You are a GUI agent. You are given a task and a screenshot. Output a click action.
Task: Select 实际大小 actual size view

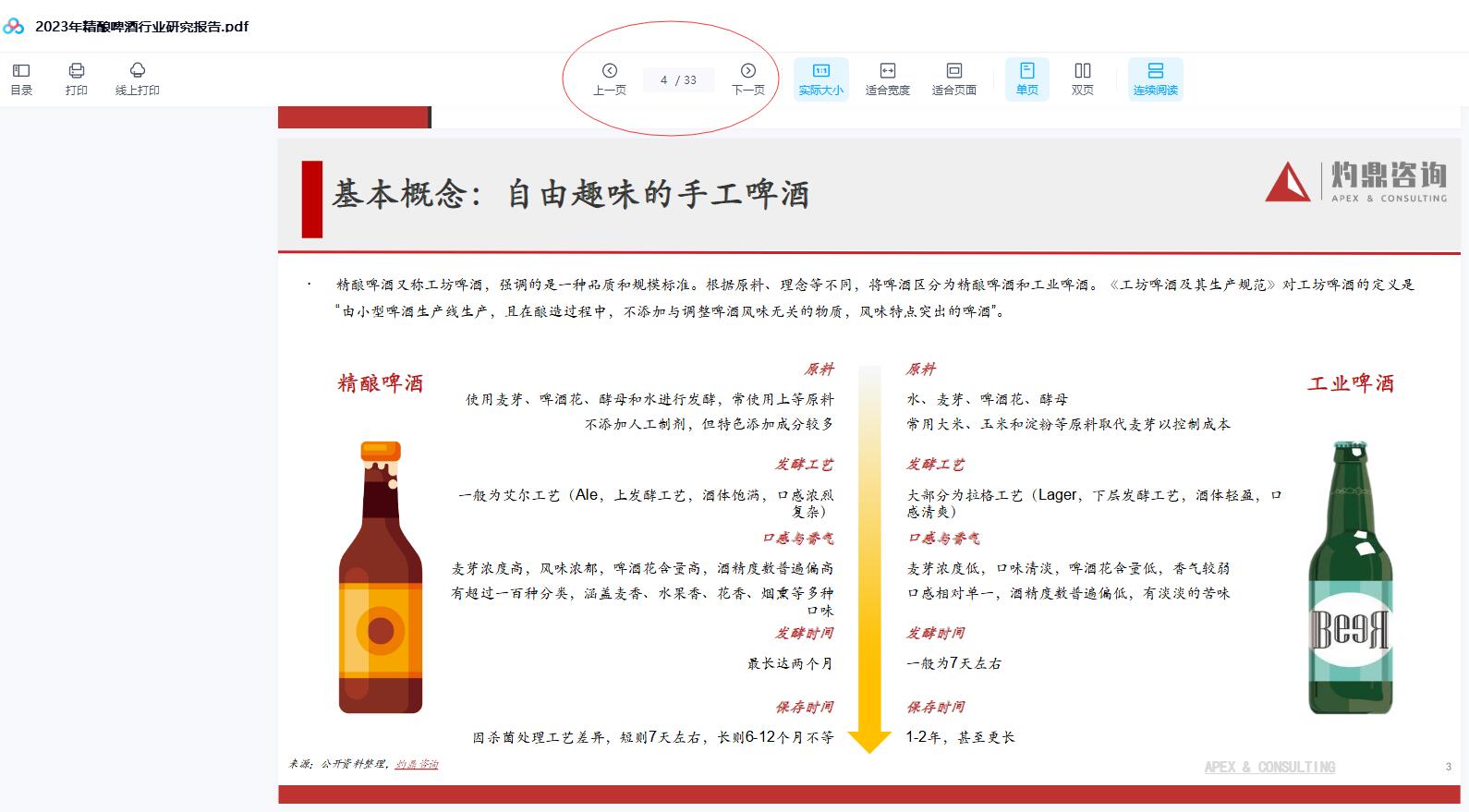(x=820, y=79)
